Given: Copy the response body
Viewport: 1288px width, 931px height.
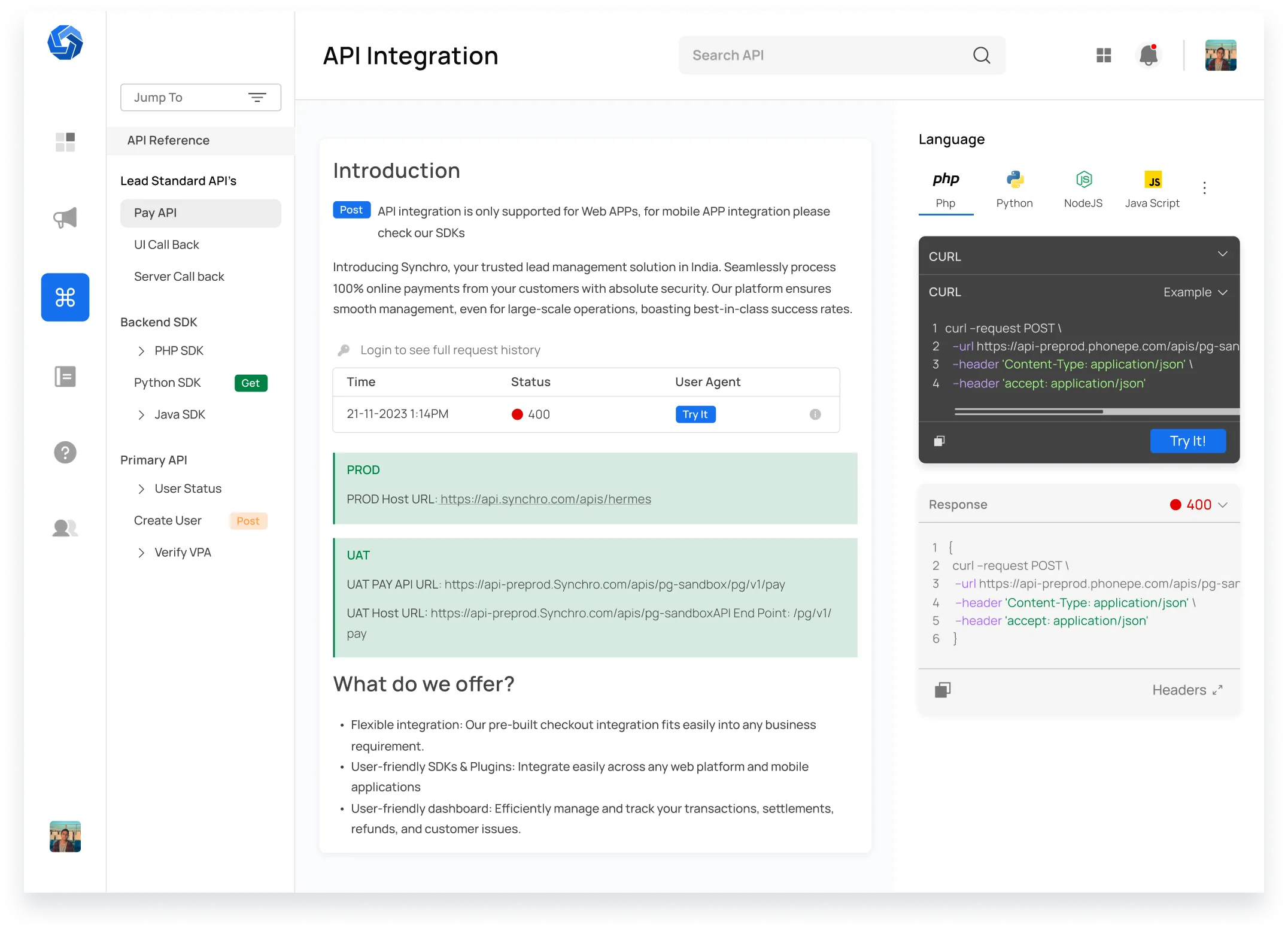Looking at the screenshot, I should tap(943, 690).
